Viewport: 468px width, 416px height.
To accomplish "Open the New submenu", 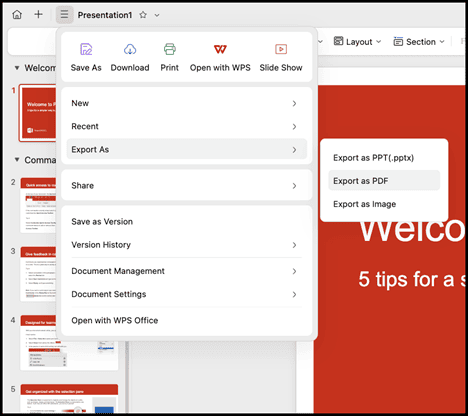I will point(187,103).
